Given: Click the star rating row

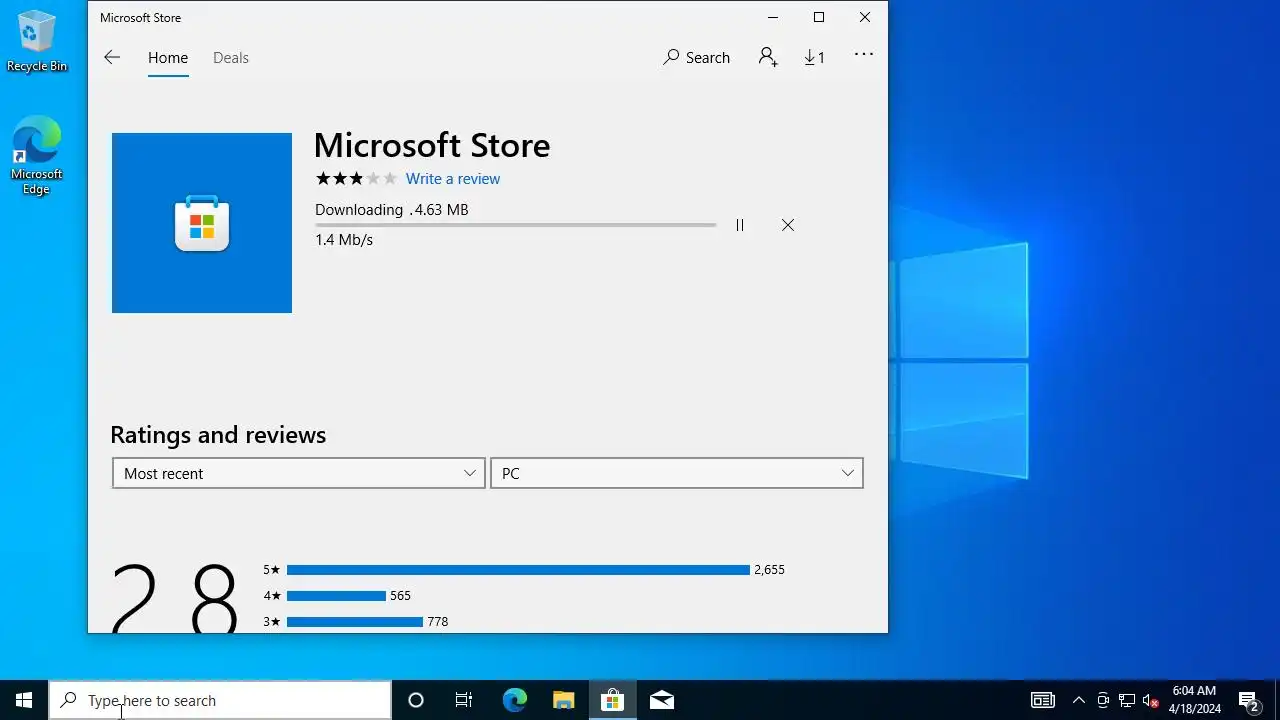Looking at the screenshot, I should (356, 179).
